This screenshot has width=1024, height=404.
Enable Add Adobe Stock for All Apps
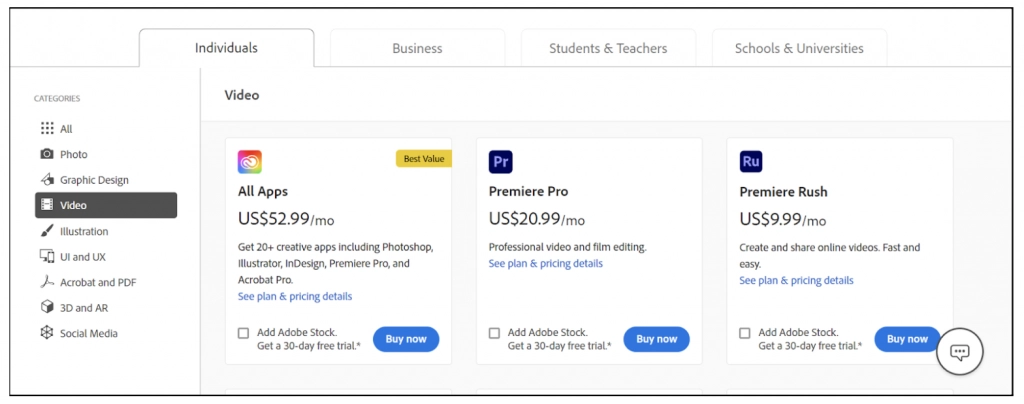(244, 333)
